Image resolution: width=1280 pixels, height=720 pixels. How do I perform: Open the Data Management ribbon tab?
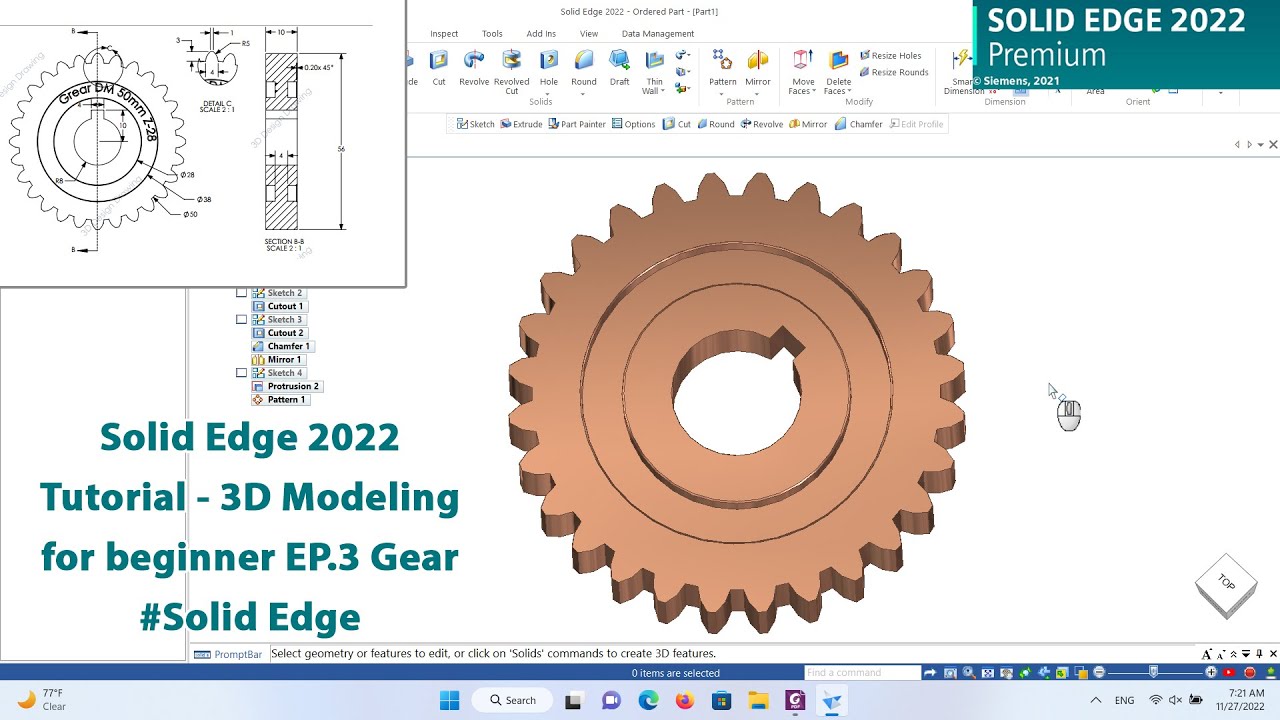657,34
